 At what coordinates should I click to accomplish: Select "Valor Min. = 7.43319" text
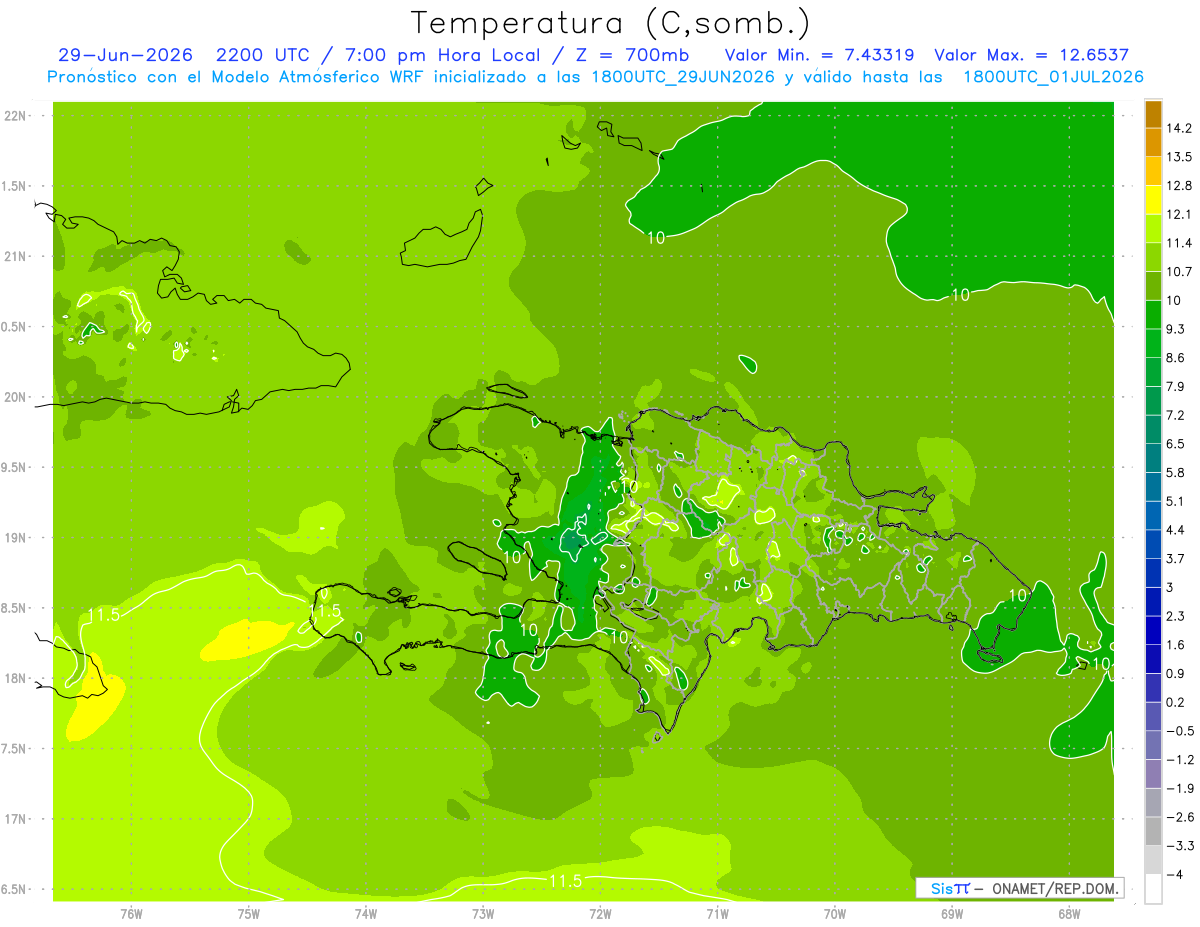tap(819, 55)
